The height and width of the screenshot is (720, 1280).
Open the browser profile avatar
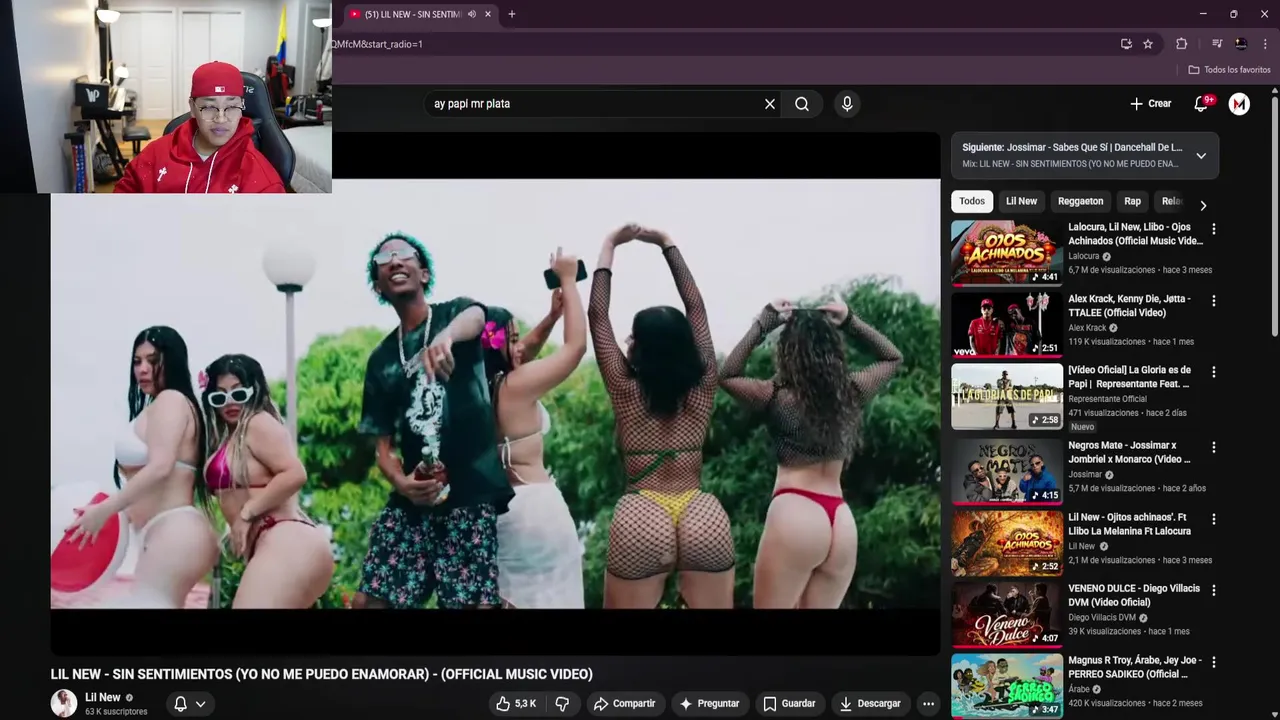tap(1241, 44)
